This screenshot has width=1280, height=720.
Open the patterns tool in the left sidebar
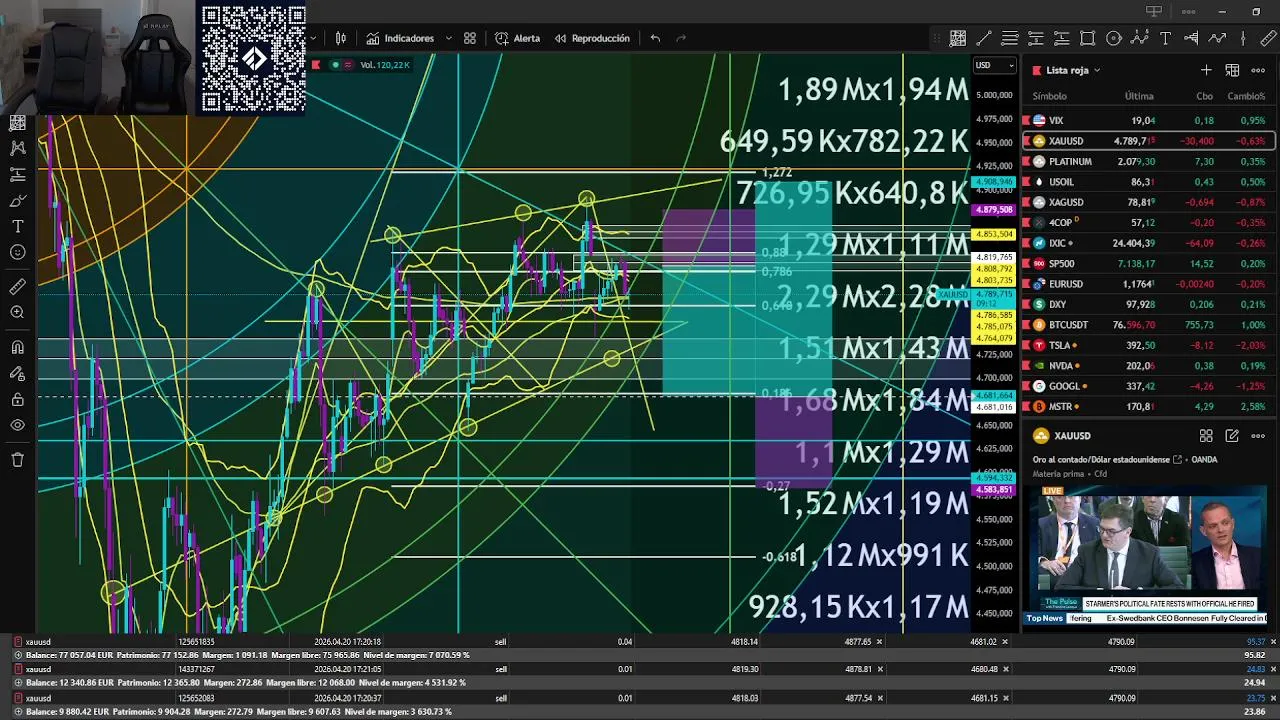[x=17, y=148]
